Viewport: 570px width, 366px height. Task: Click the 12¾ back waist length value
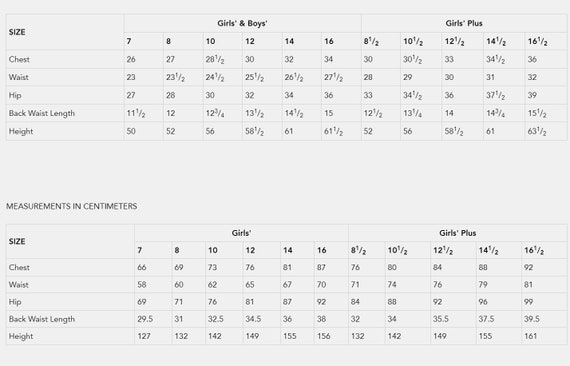click(215, 113)
